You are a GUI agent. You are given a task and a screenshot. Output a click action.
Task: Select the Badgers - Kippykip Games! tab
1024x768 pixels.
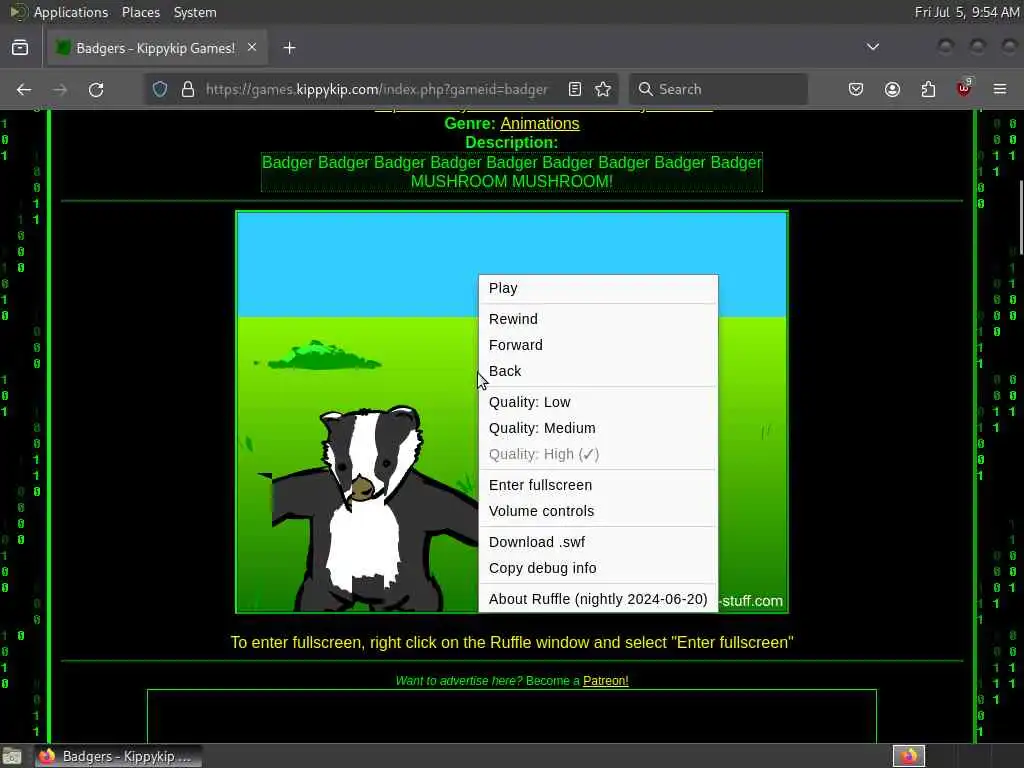pyautogui.click(x=157, y=48)
